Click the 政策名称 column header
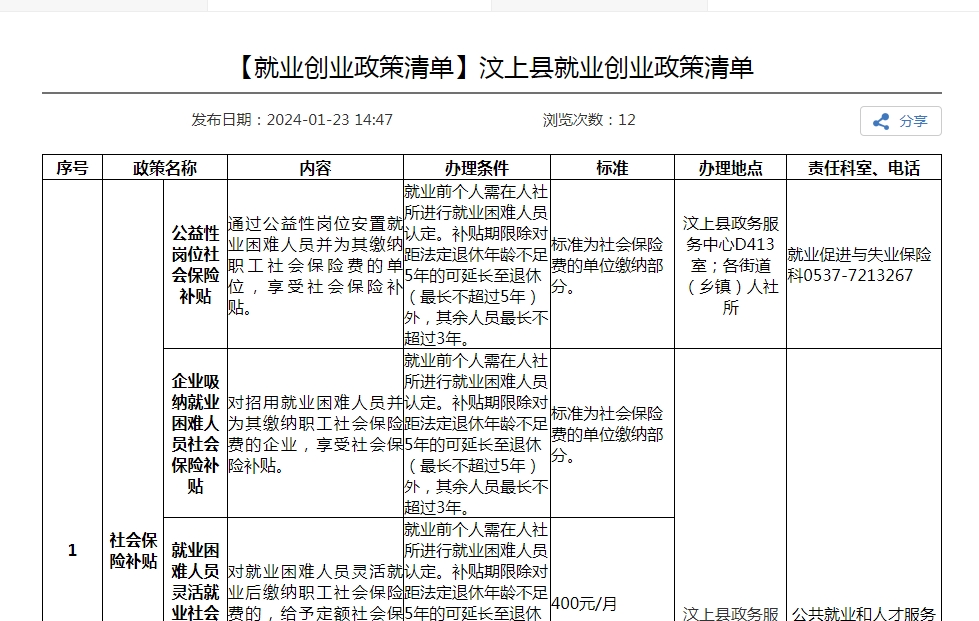 click(165, 168)
